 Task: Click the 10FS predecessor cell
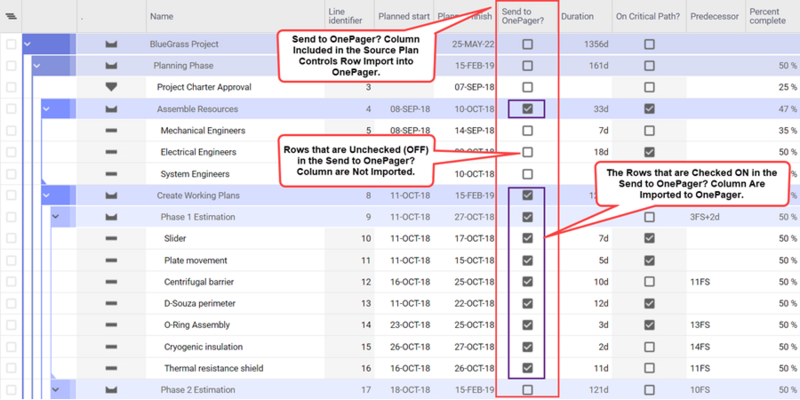(700, 390)
